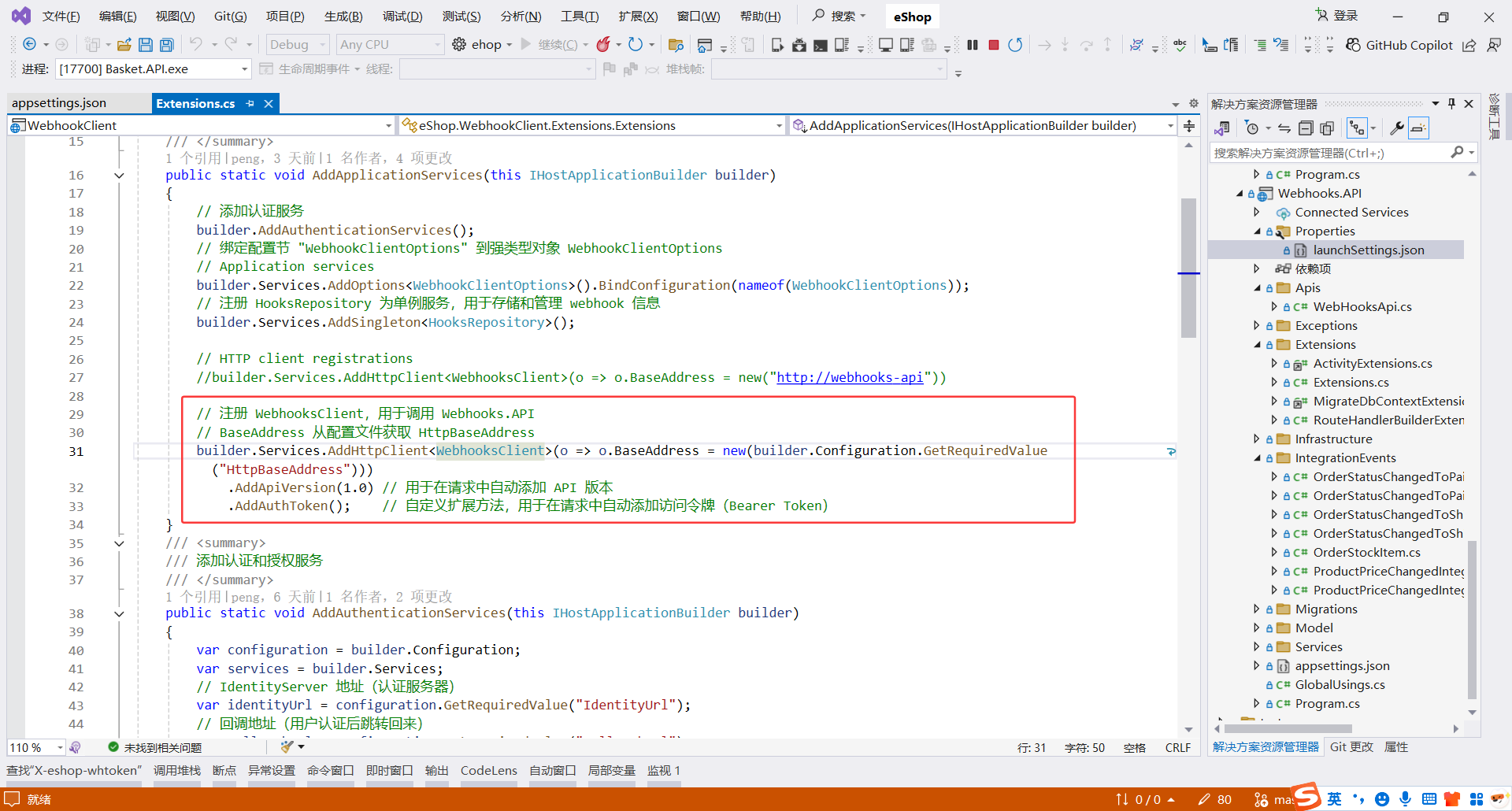Toggle pin on the Extensions.cs tab

(x=250, y=103)
